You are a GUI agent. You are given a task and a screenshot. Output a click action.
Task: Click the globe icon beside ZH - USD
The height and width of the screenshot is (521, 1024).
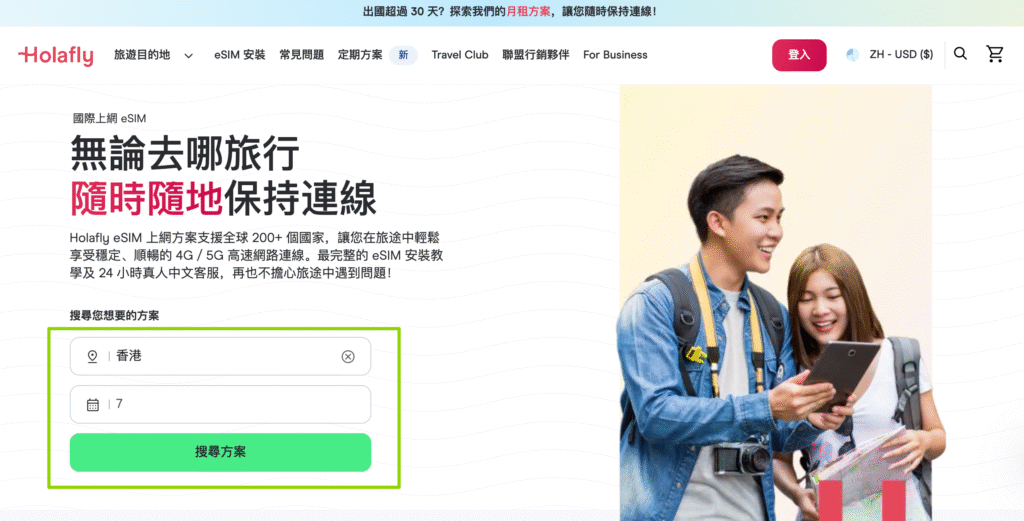(852, 55)
